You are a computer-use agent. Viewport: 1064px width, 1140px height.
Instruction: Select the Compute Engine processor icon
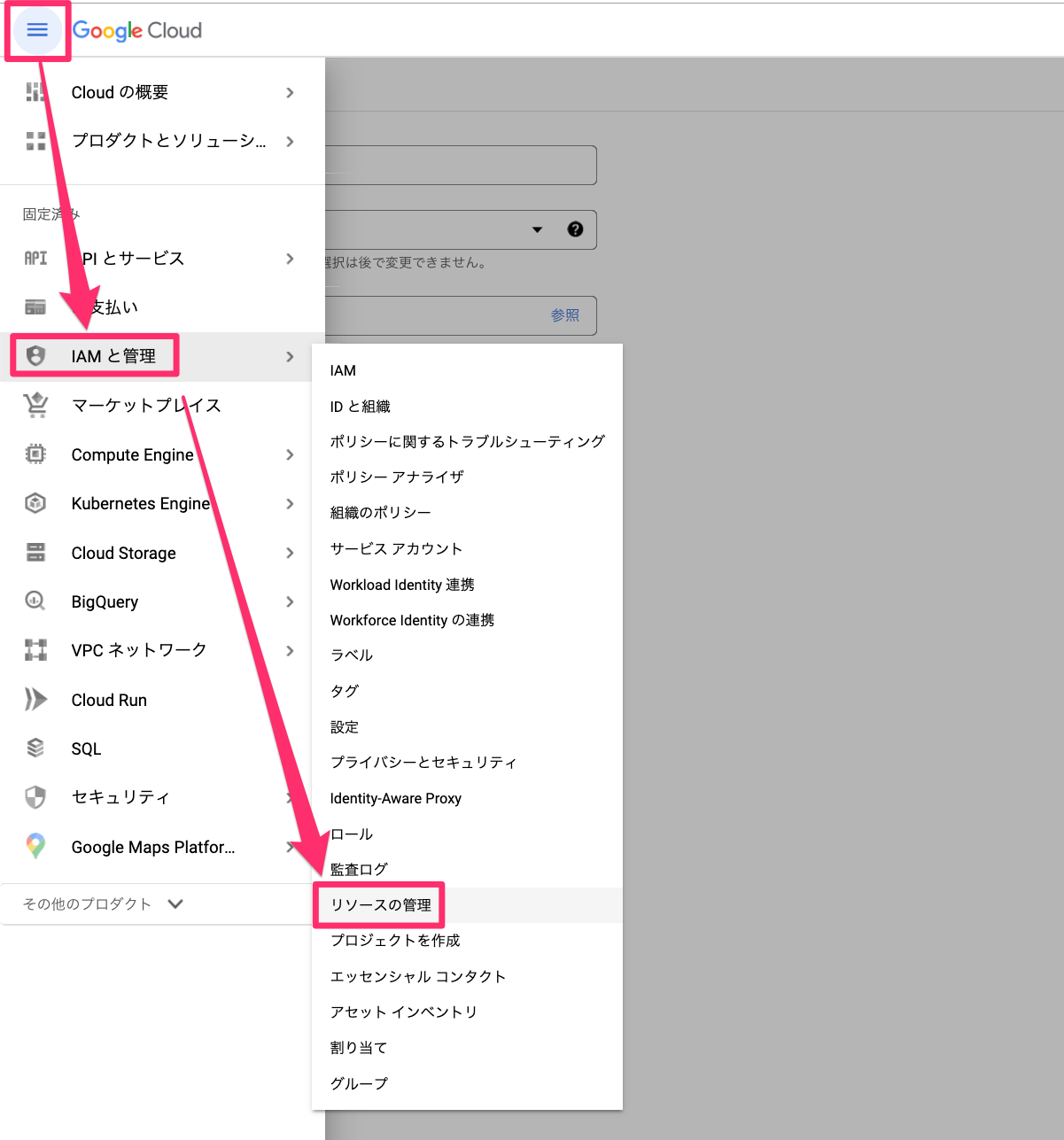point(35,454)
